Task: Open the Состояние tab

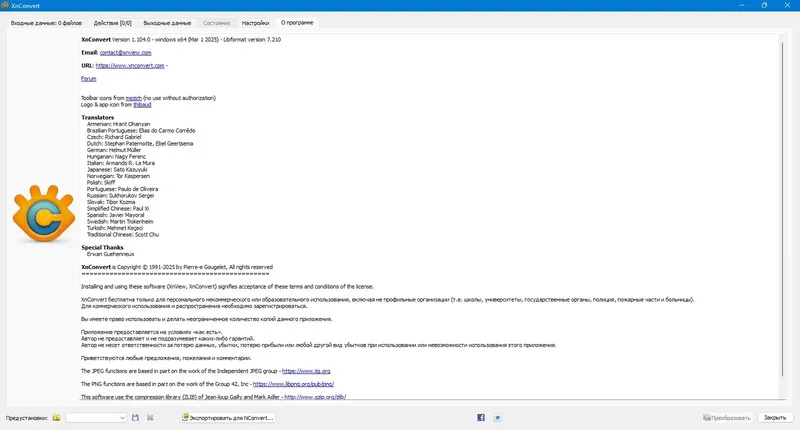Action: point(216,23)
